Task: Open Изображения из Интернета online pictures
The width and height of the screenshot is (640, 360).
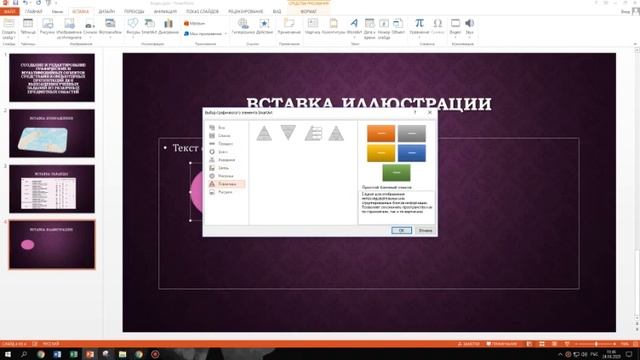Action: [x=69, y=24]
